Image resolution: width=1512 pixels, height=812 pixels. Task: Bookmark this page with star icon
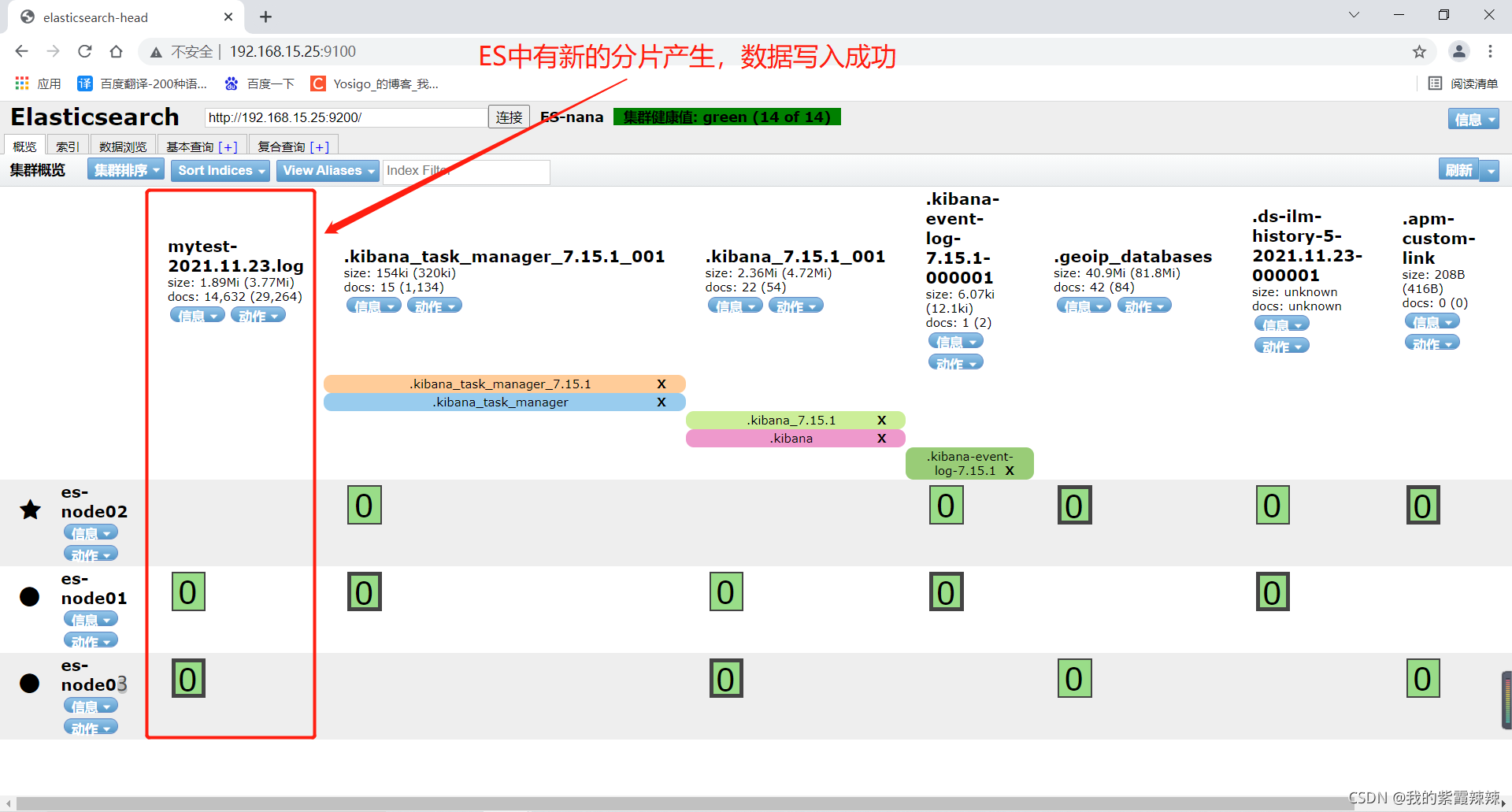coord(1419,51)
